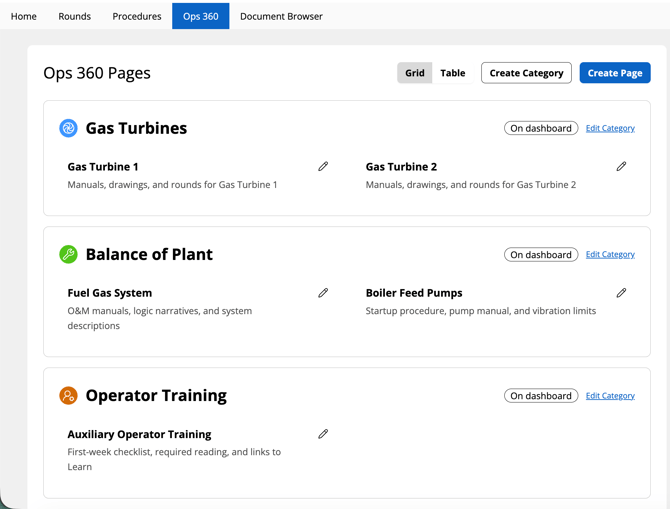Click 'Startup procedure, pump manual, and vibration limits'

point(481,311)
